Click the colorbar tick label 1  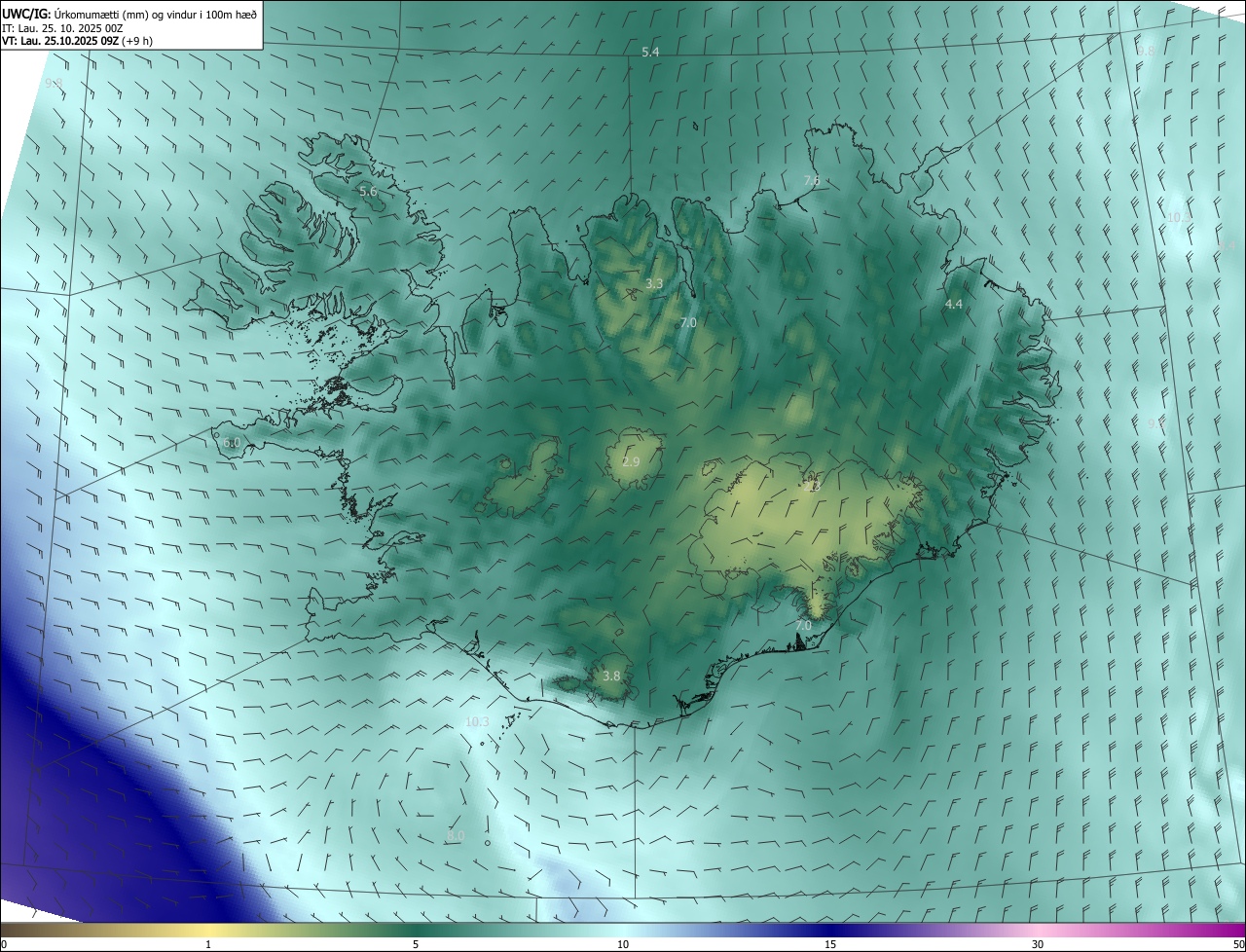pyautogui.click(x=208, y=944)
